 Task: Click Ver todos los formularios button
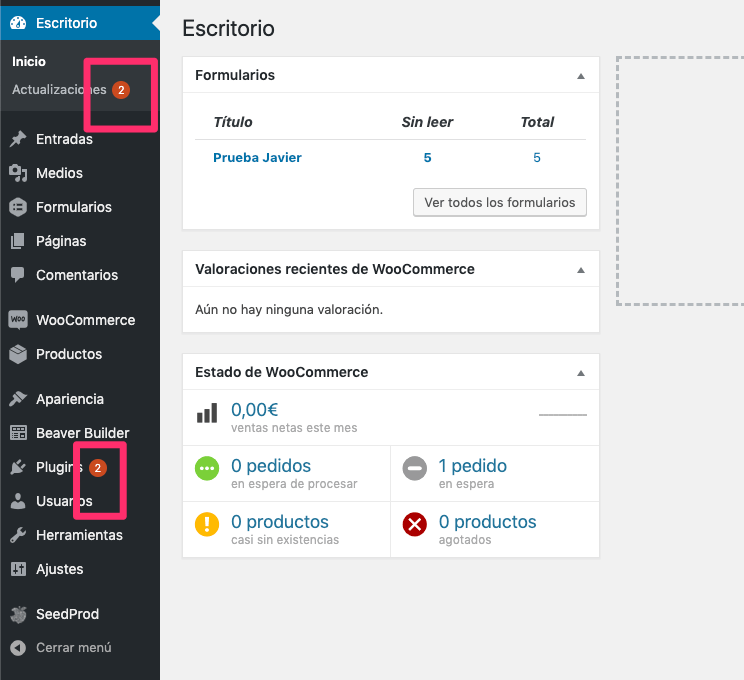(x=500, y=203)
